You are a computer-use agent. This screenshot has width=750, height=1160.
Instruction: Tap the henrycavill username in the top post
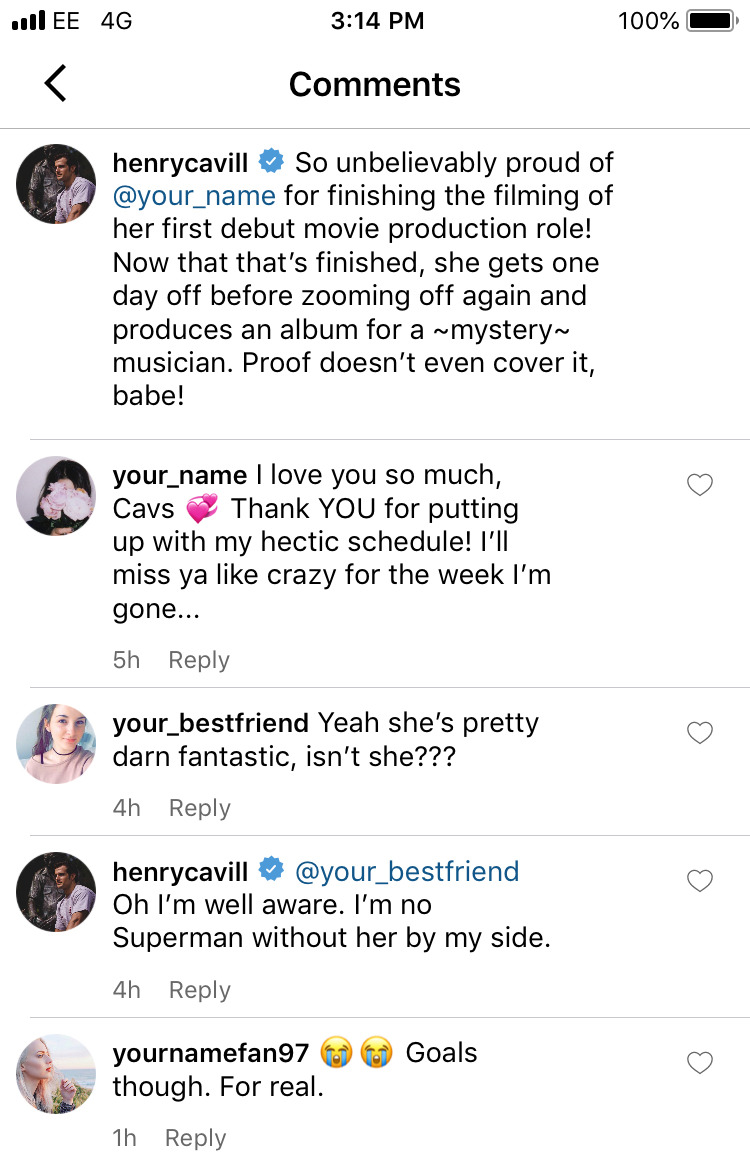[x=180, y=162]
